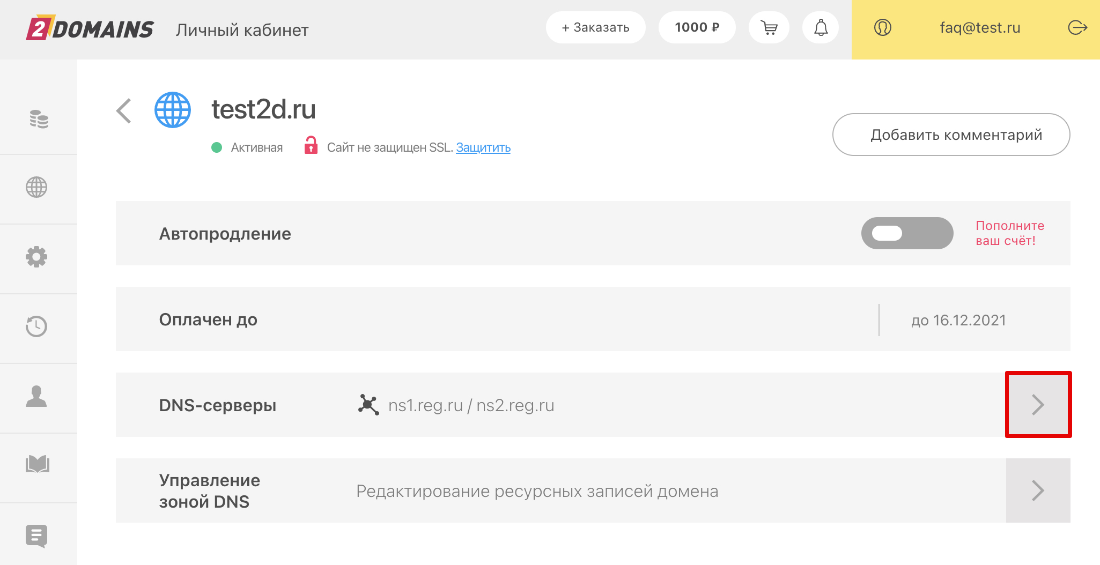The width and height of the screenshot is (1100, 565).
Task: Open the user profile sidebar icon
Action: point(37,396)
